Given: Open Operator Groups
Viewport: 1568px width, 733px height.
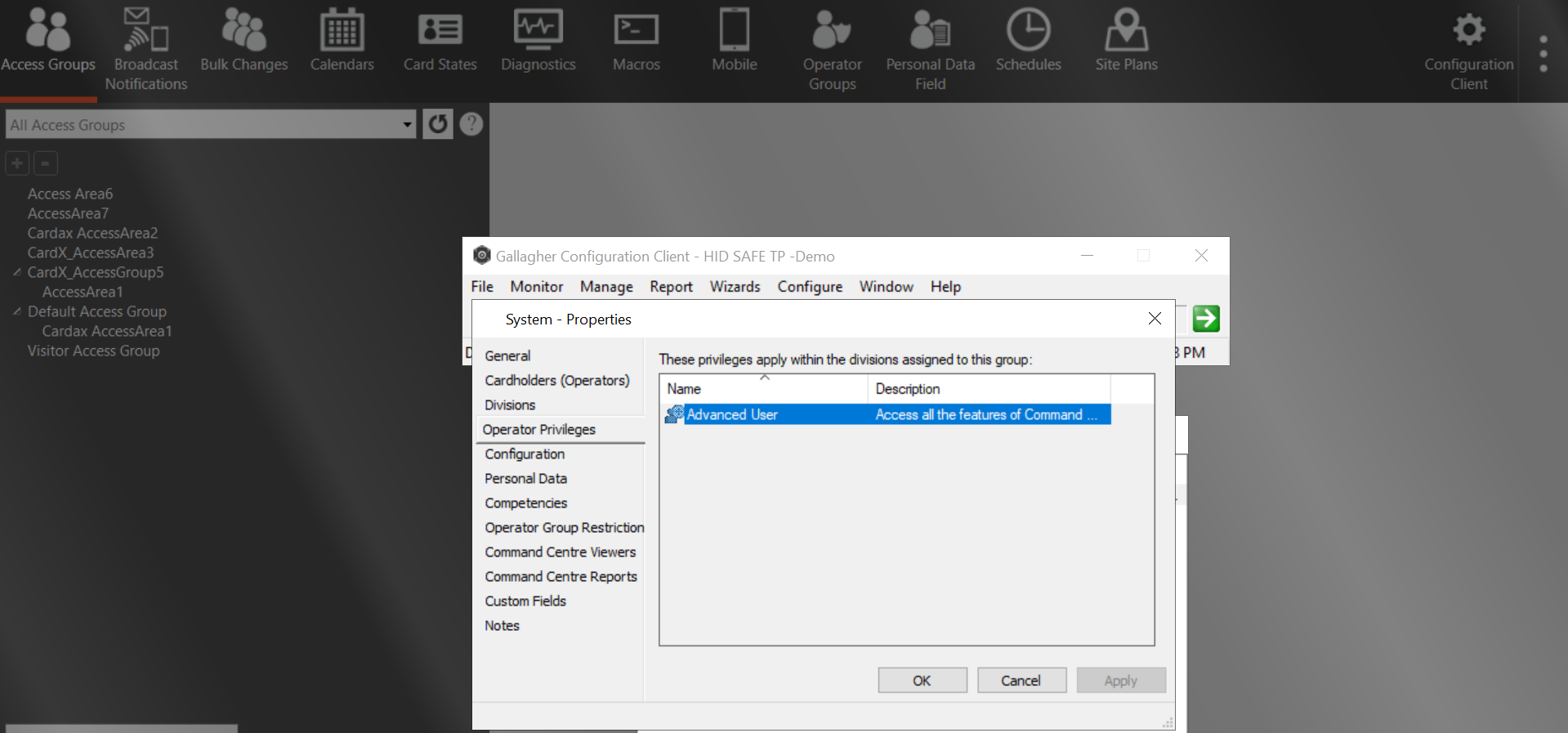Looking at the screenshot, I should point(833,49).
